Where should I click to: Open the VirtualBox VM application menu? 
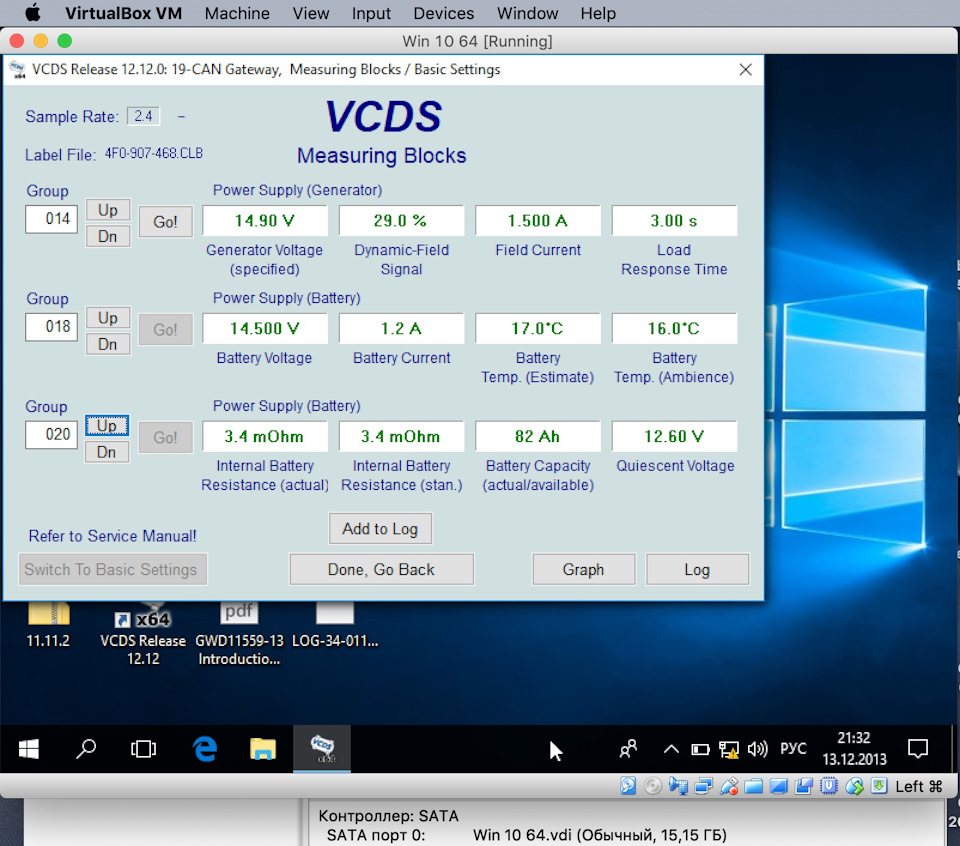(x=123, y=13)
